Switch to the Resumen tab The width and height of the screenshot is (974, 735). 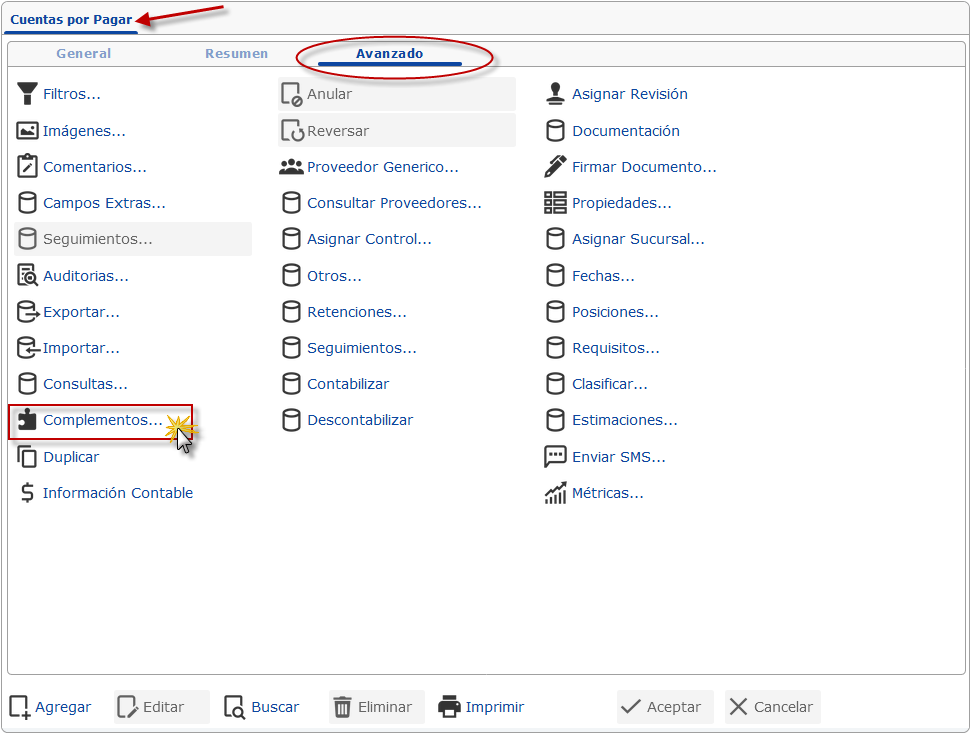pyautogui.click(x=237, y=53)
